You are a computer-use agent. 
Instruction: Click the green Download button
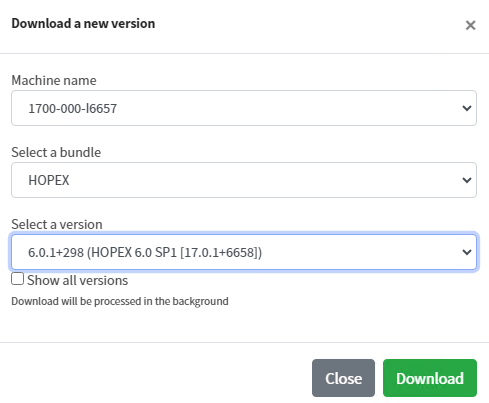coord(430,378)
